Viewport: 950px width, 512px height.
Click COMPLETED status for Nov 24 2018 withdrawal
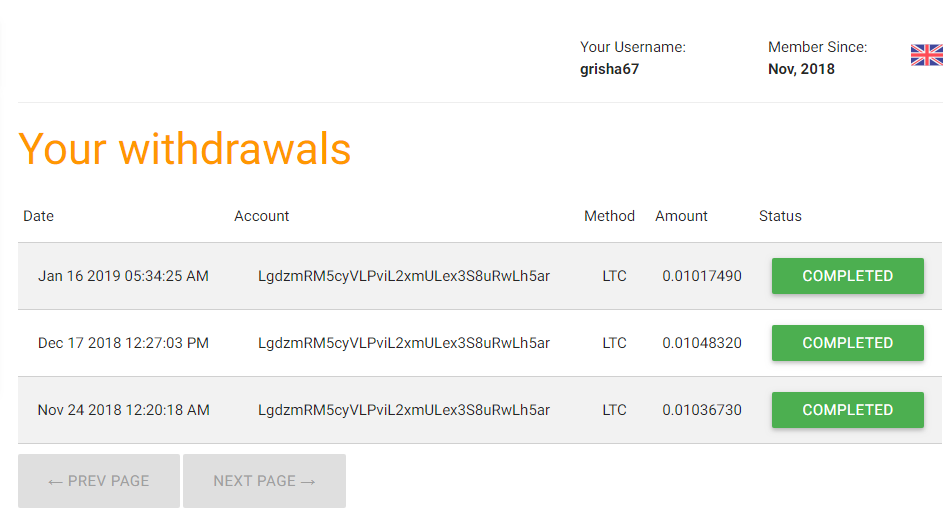847,410
